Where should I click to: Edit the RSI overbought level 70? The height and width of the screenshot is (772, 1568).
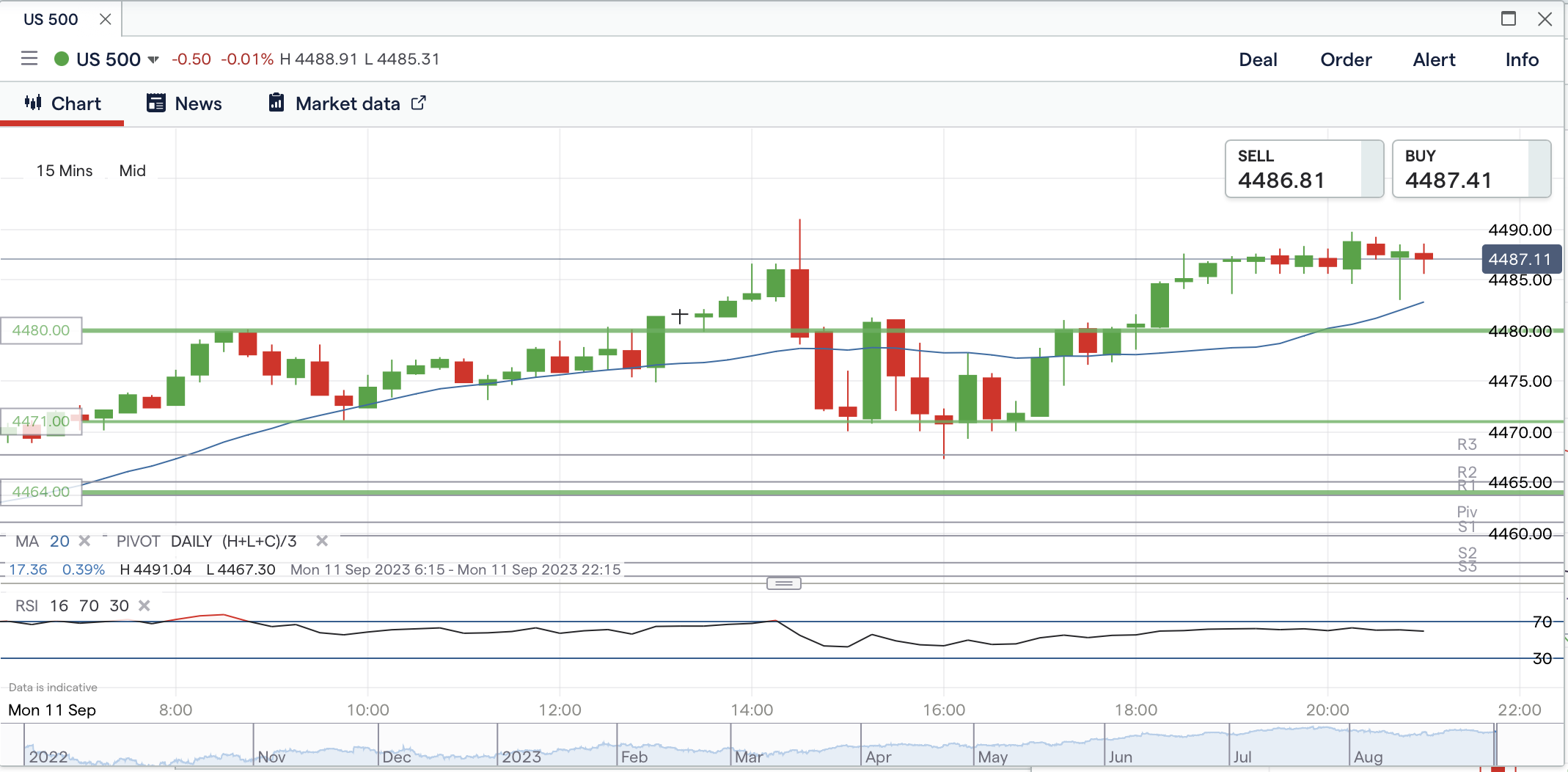tap(89, 606)
